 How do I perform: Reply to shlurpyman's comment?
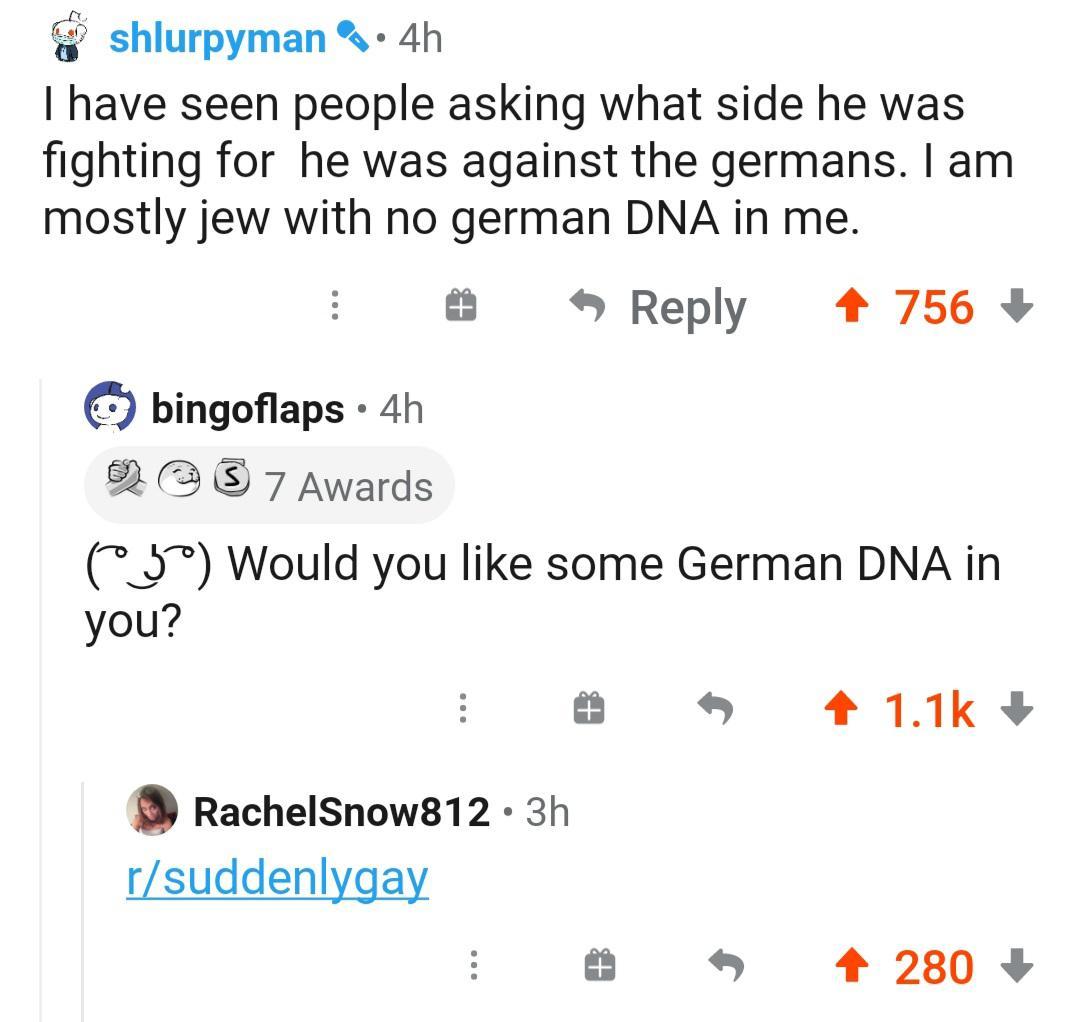pyautogui.click(x=660, y=307)
